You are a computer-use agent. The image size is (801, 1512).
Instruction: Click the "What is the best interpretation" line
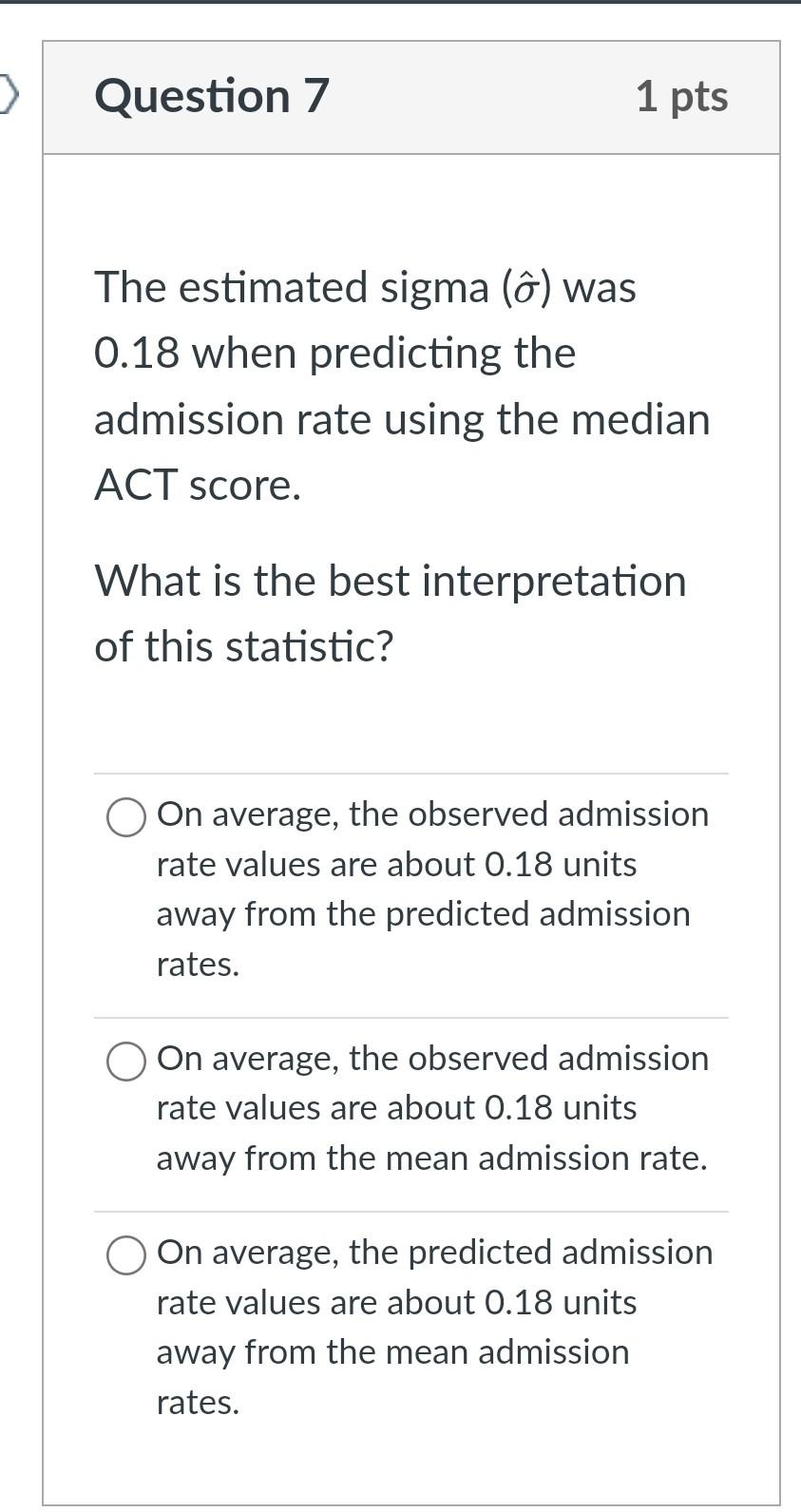[x=391, y=581]
